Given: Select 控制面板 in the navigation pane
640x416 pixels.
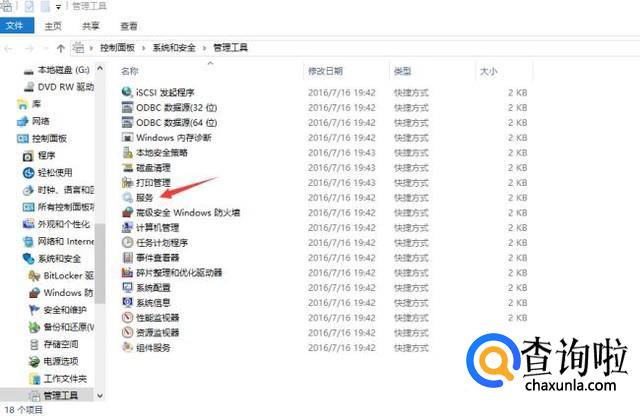Looking at the screenshot, I should click(42, 138).
